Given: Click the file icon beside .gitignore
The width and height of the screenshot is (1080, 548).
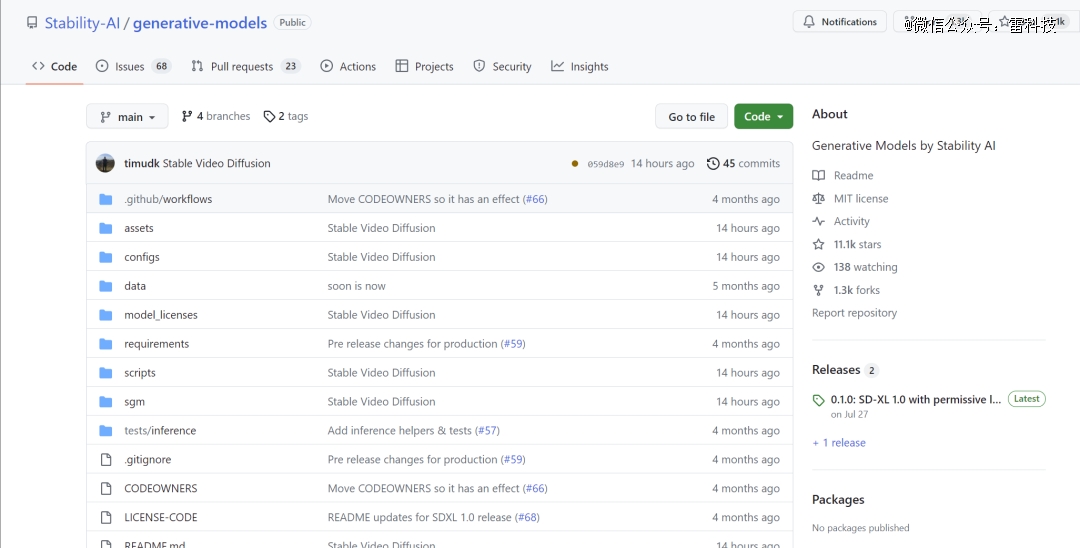Looking at the screenshot, I should pos(106,459).
